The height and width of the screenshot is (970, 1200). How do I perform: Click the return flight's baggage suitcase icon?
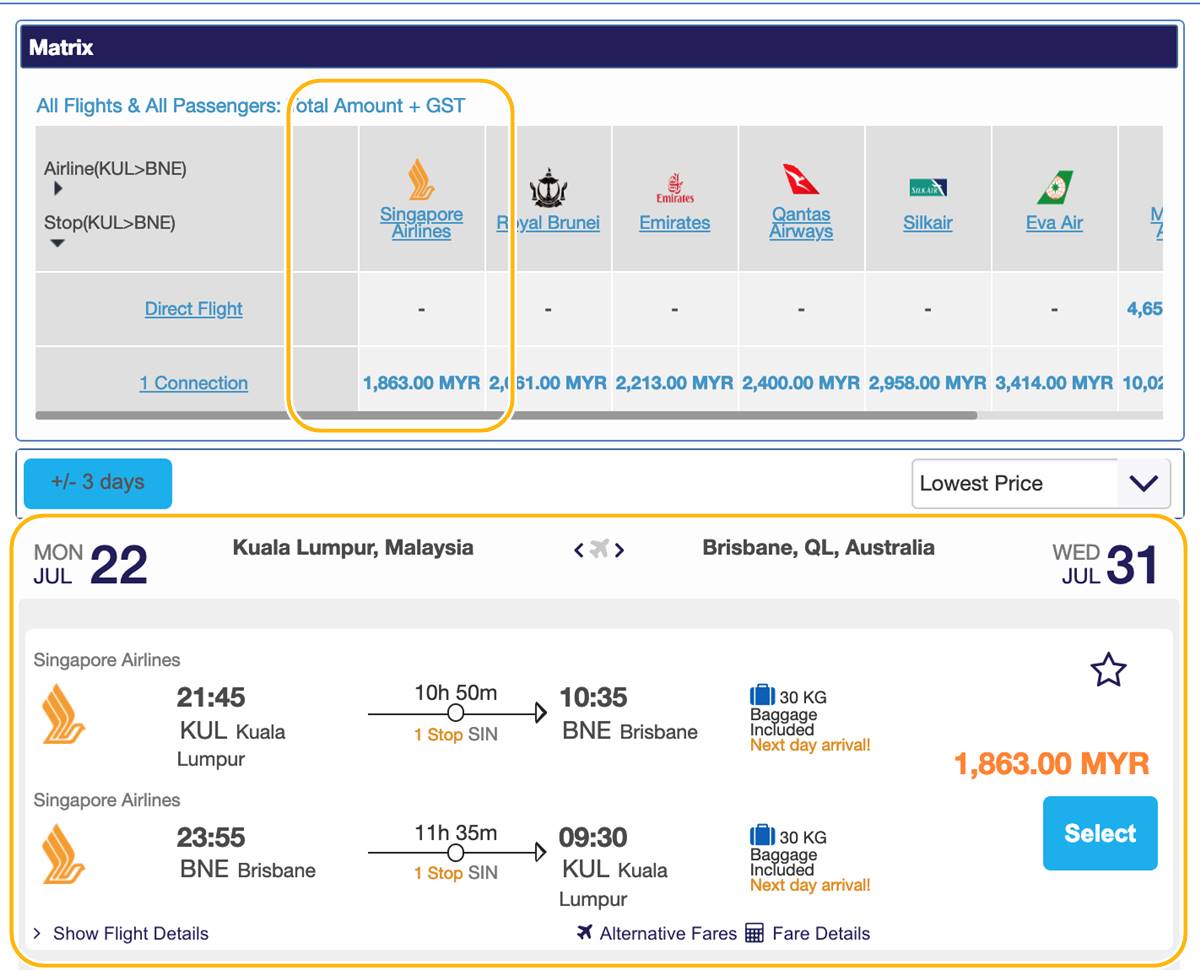tap(762, 835)
